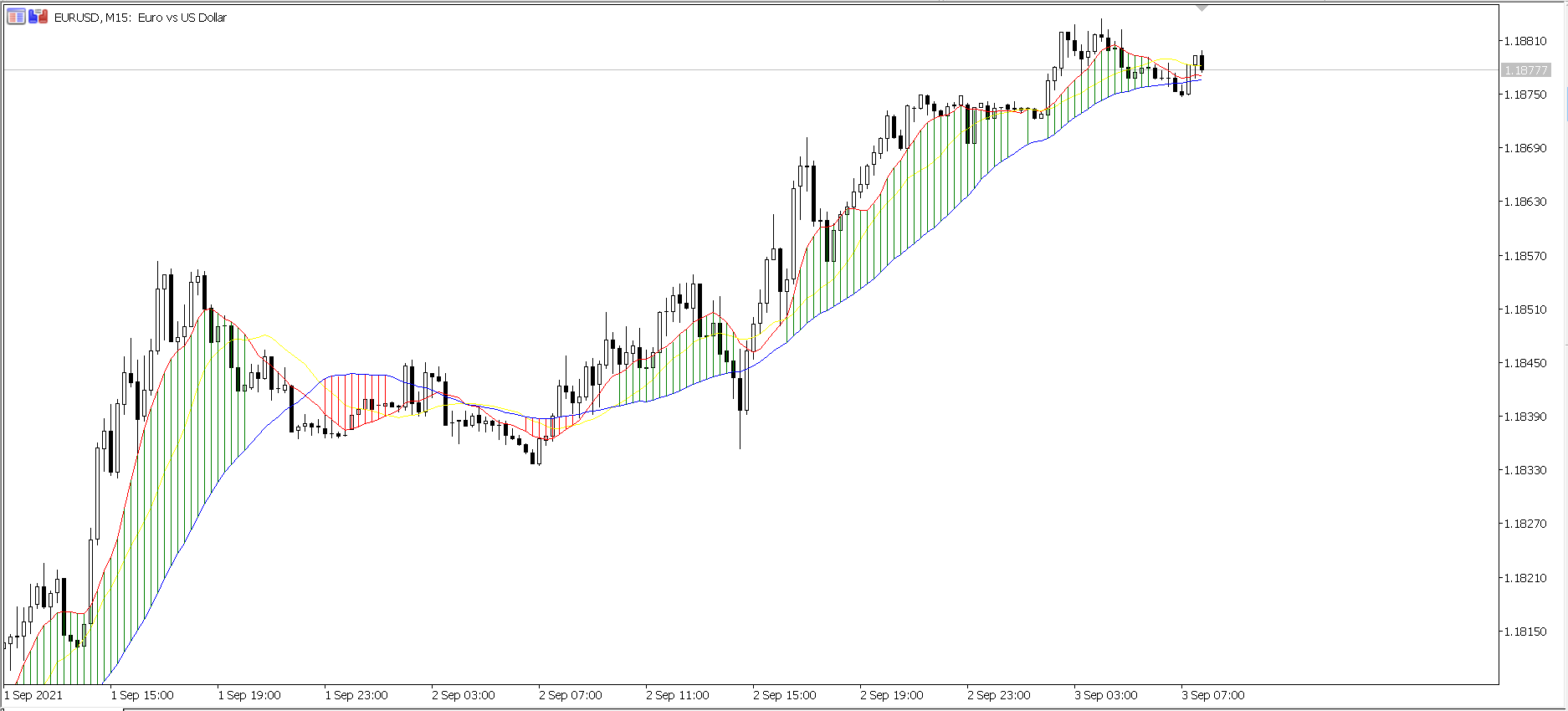Click the 1.18270 price scale label
Screen dimensions: 1568x711
[1525, 524]
